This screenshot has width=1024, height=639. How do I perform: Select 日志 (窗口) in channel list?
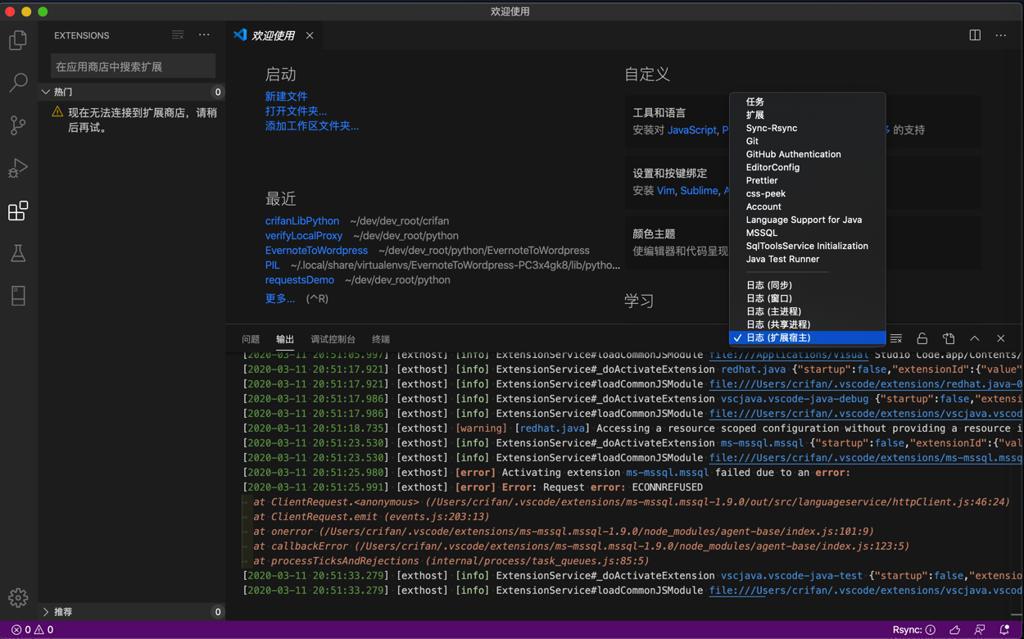(807, 299)
